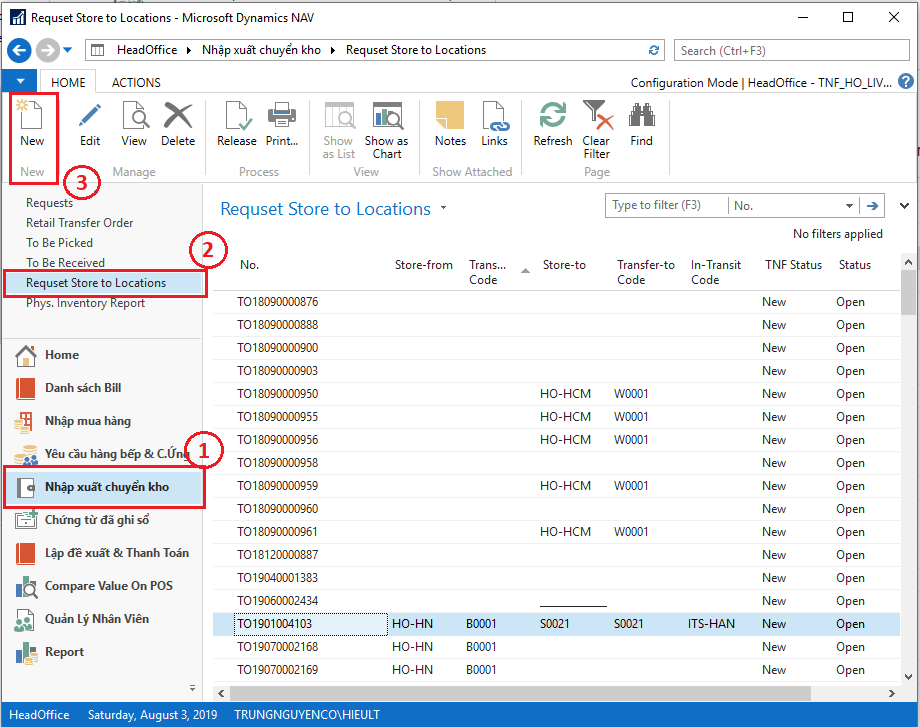Viewport: 920px width, 727px height.
Task: Delete the selected record
Action: (178, 123)
